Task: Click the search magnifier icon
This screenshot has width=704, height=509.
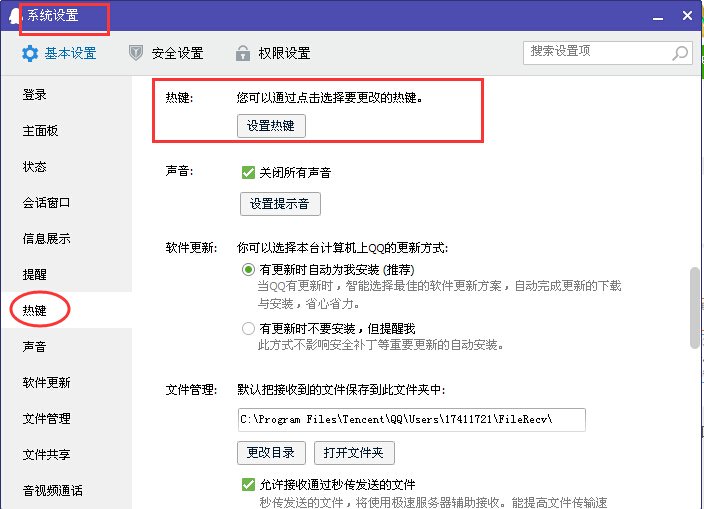Action: click(680, 53)
